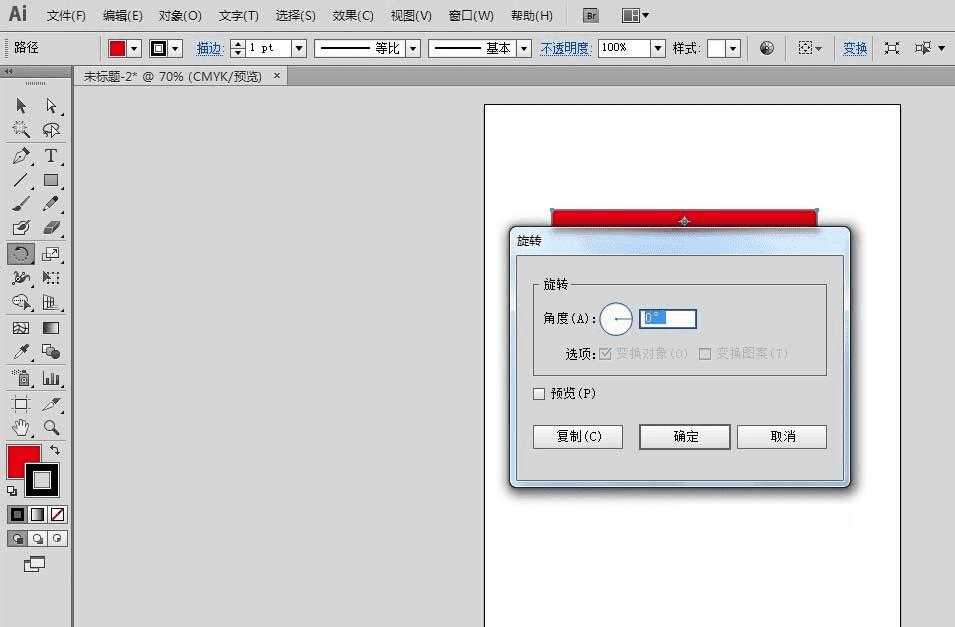Pick the Eyedropper tool
Viewport: 955px width, 627px height.
(x=21, y=352)
